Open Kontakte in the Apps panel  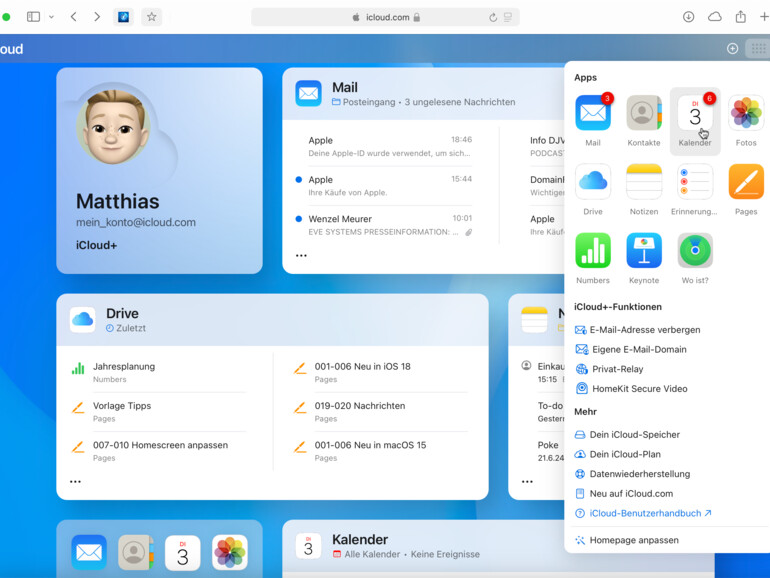tap(644, 113)
